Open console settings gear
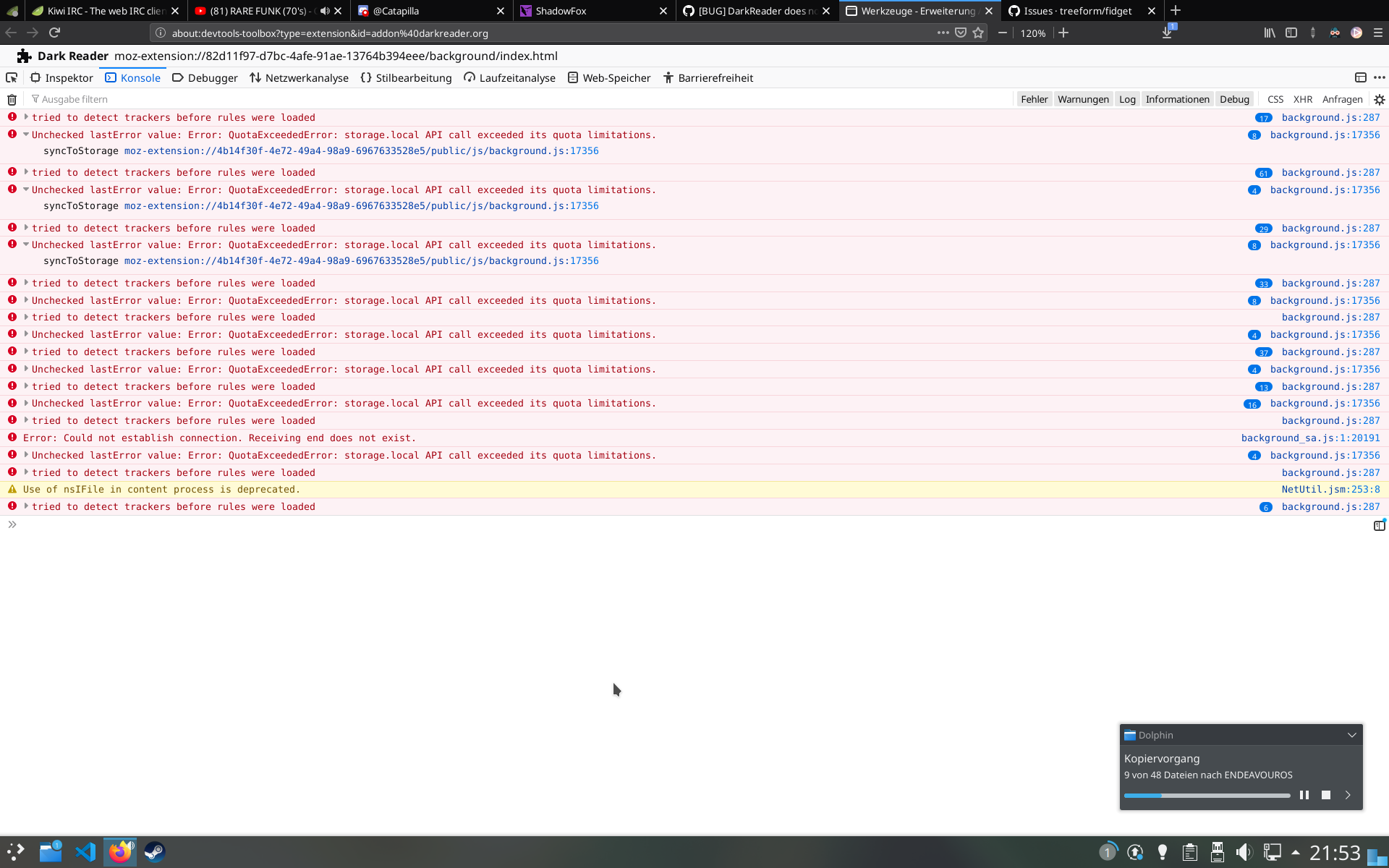The width and height of the screenshot is (1389, 868). (x=1379, y=100)
